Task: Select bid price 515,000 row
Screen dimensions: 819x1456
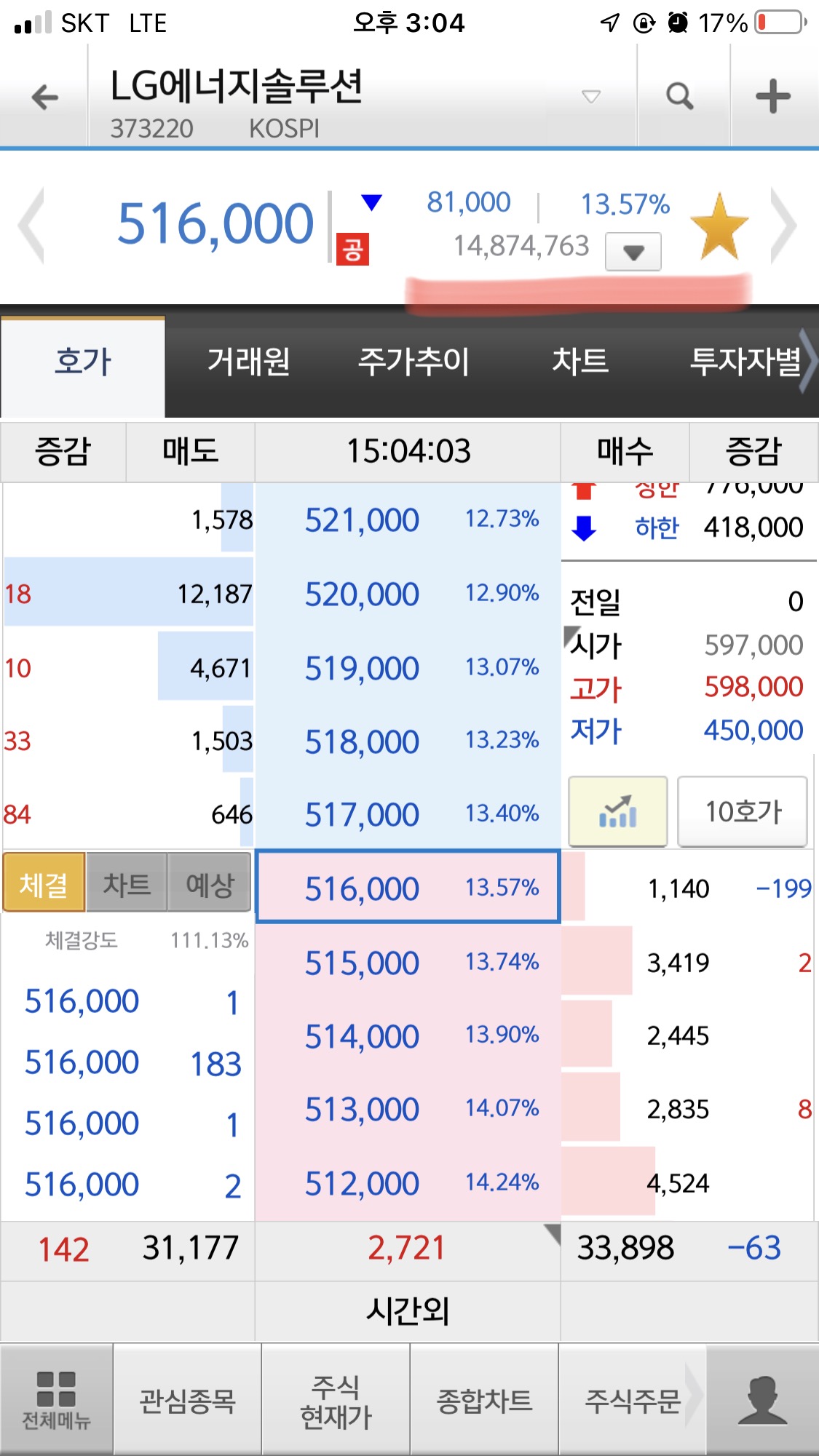Action: click(408, 963)
